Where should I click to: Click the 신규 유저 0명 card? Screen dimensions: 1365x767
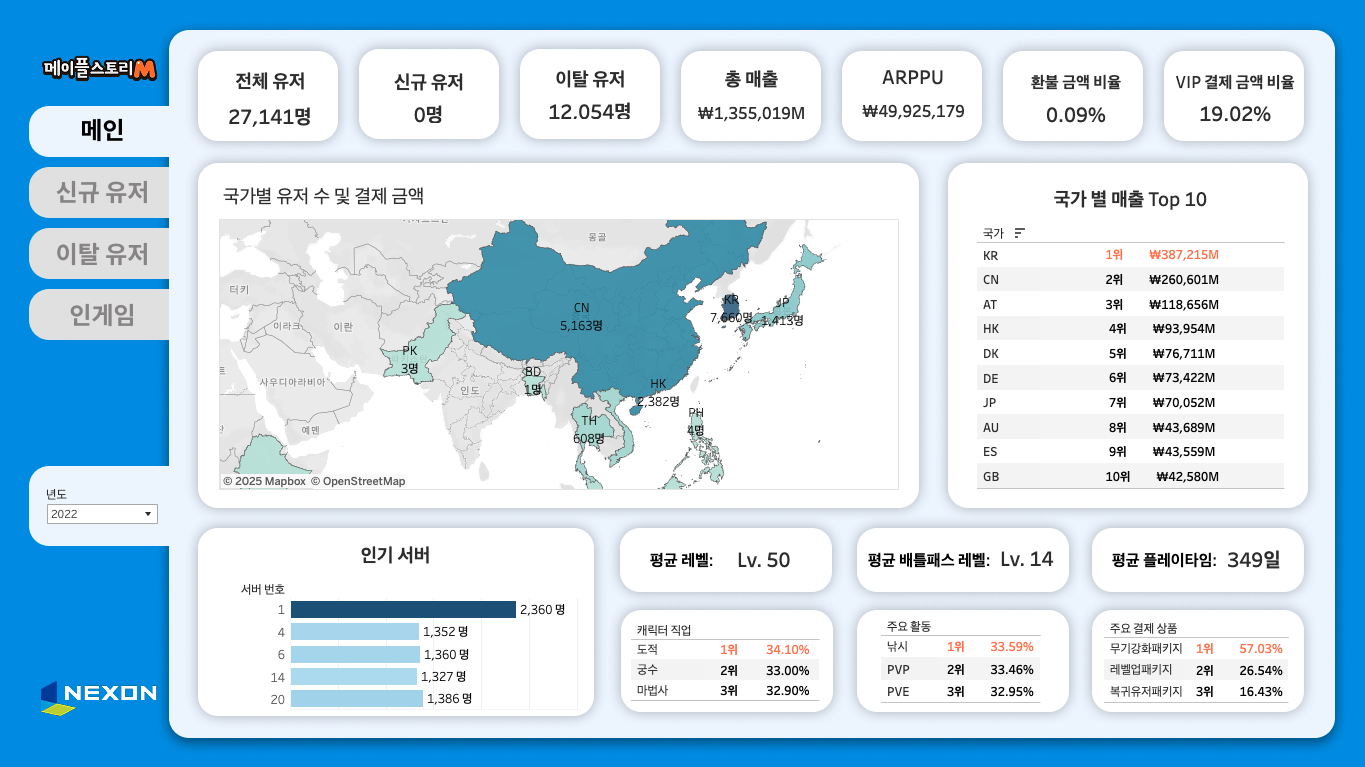429,96
